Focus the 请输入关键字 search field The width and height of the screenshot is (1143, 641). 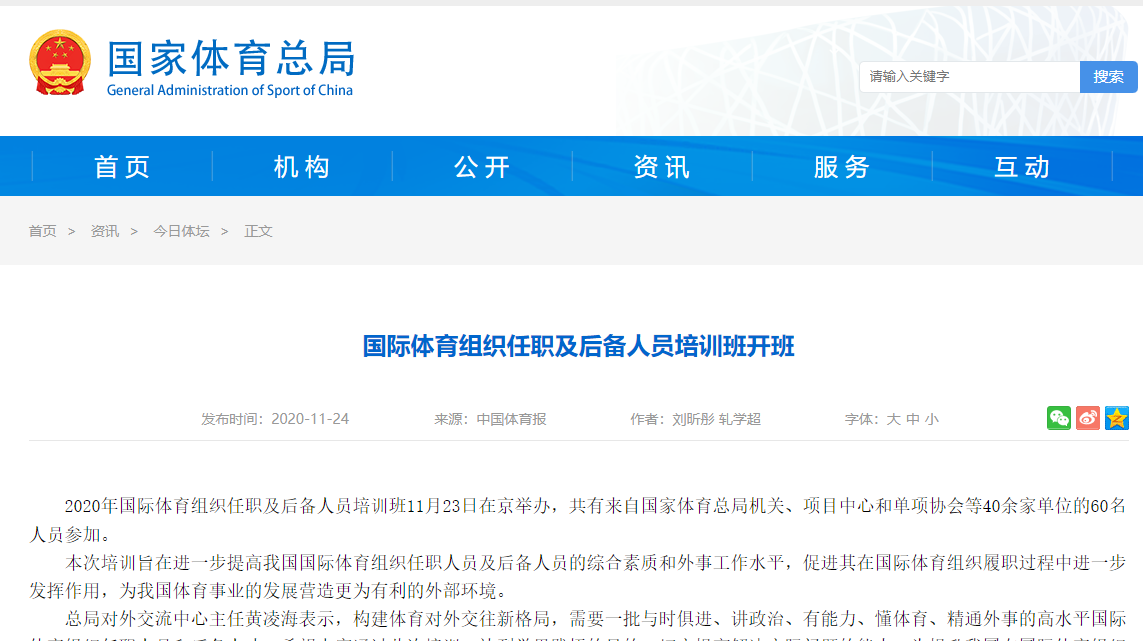pyautogui.click(x=968, y=77)
